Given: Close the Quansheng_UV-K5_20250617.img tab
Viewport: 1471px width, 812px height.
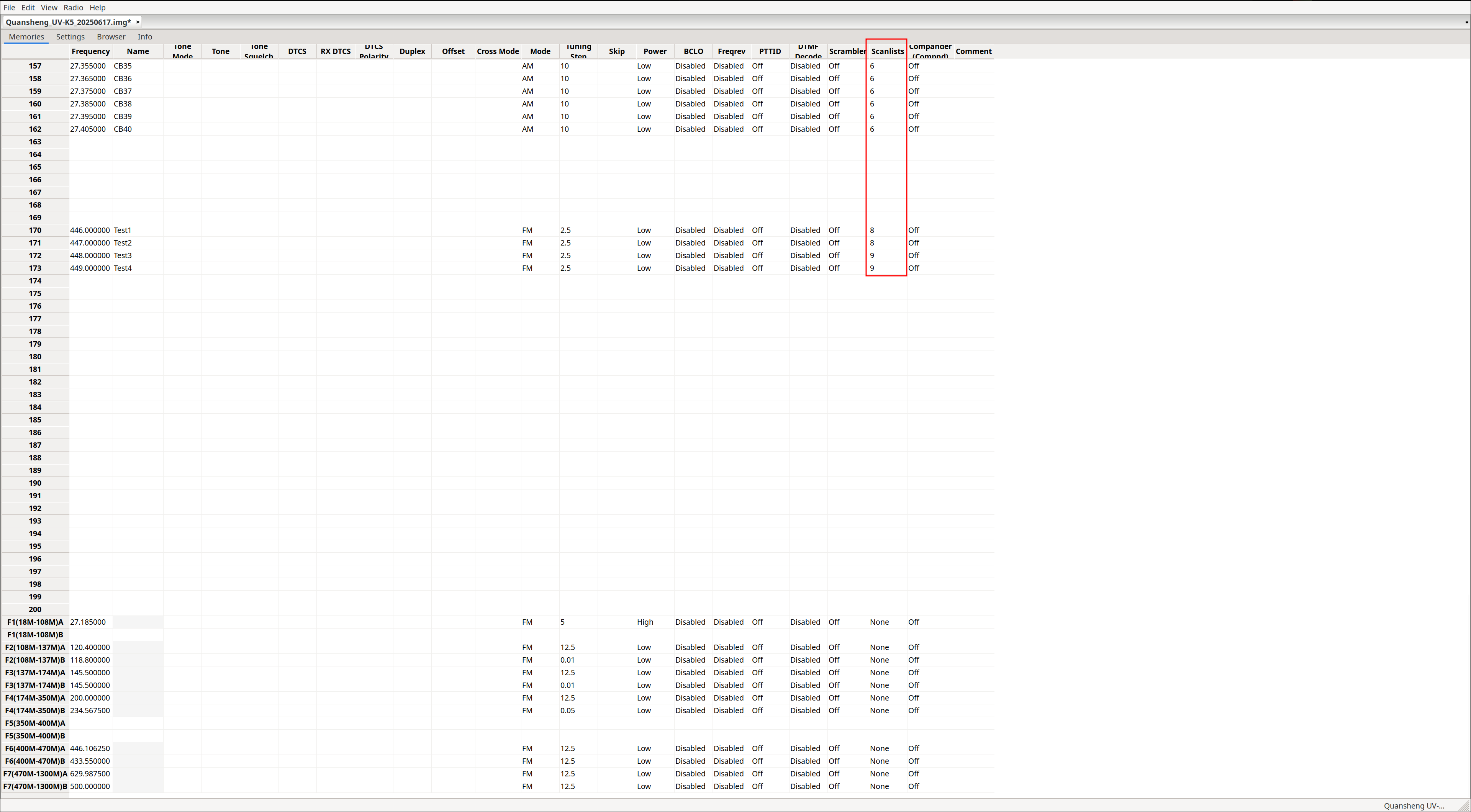Looking at the screenshot, I should [138, 22].
